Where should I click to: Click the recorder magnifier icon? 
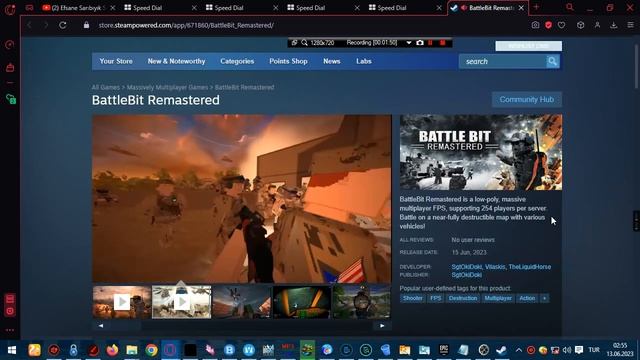point(304,43)
